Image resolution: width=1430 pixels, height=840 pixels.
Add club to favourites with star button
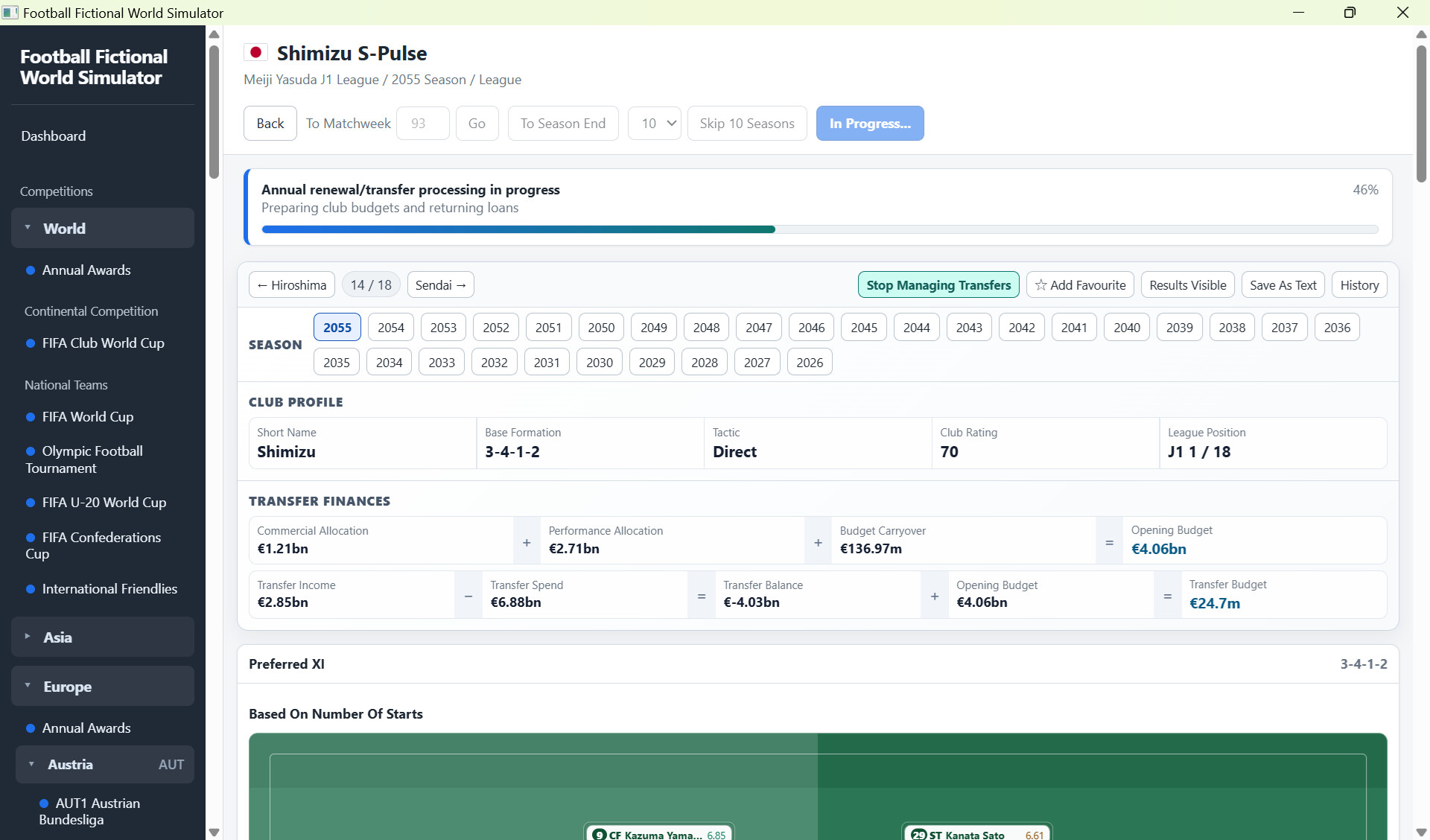point(1080,285)
